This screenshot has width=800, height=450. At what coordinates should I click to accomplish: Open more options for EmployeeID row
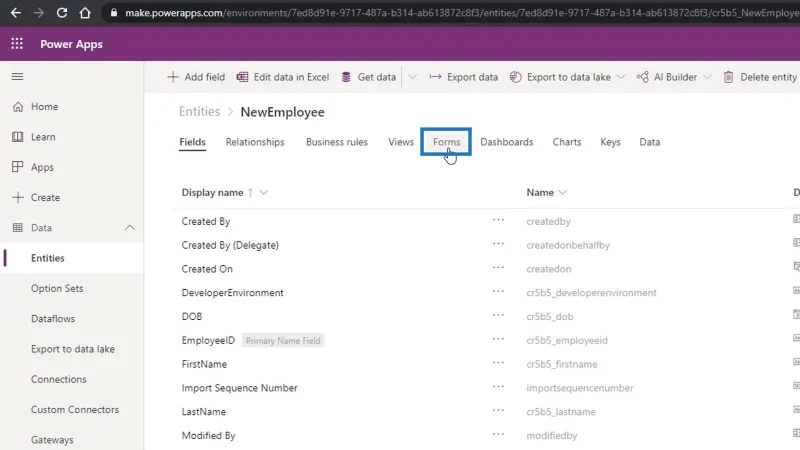(498, 339)
